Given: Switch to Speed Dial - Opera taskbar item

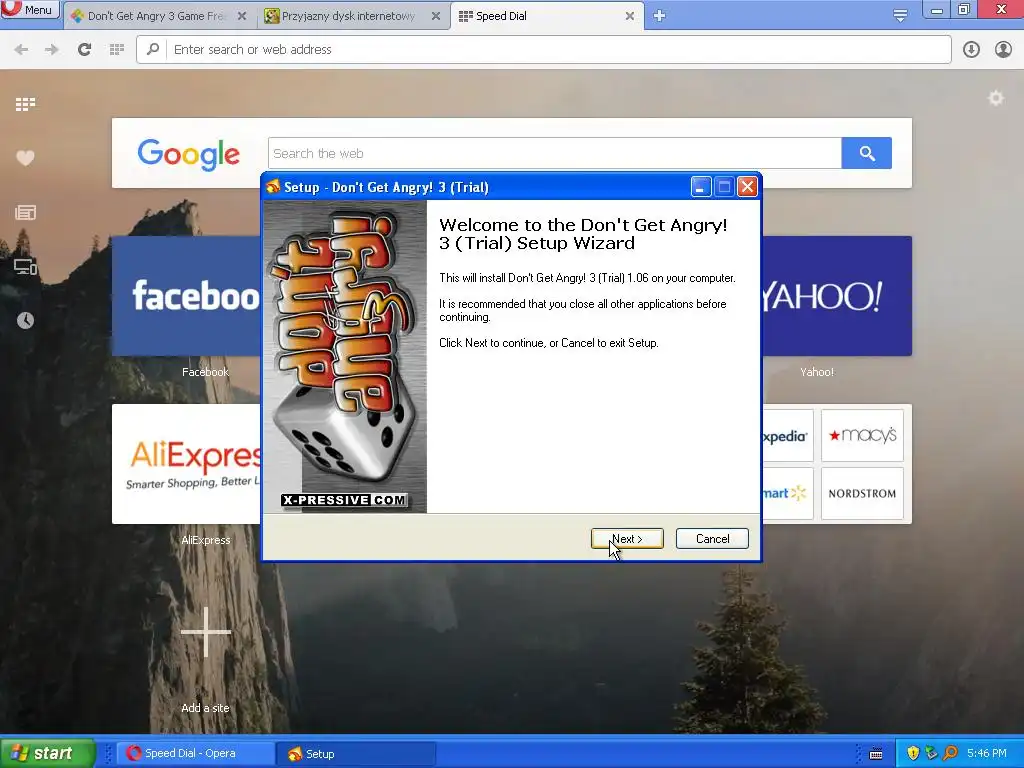Looking at the screenshot, I should coord(196,754).
